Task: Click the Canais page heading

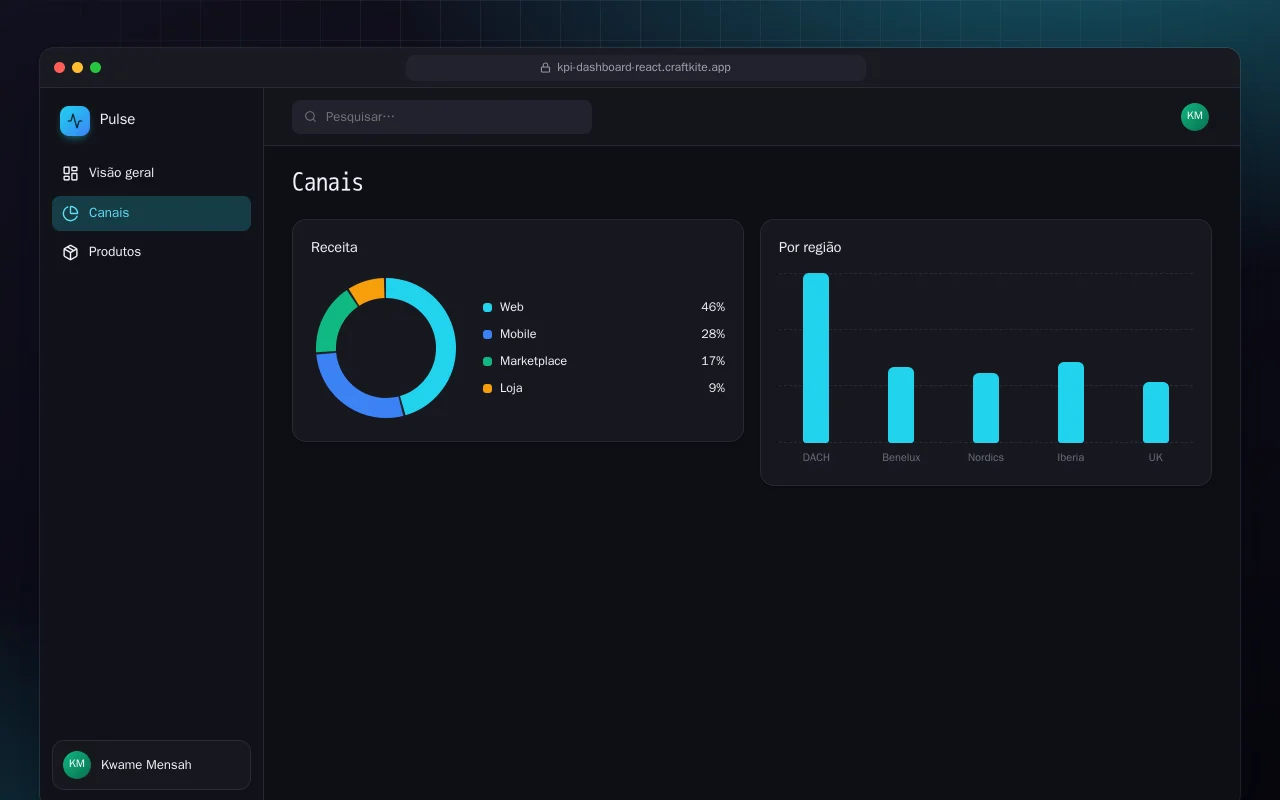Action: tap(327, 182)
